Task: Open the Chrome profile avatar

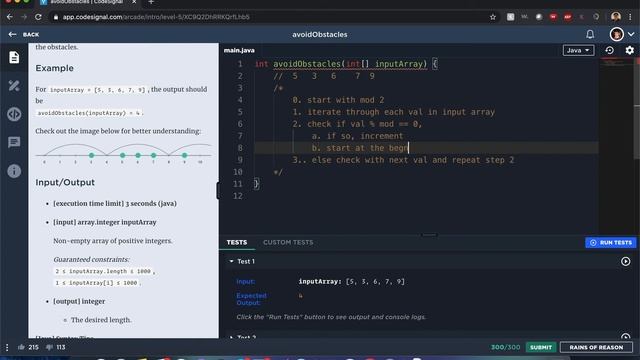Action: 616,17
